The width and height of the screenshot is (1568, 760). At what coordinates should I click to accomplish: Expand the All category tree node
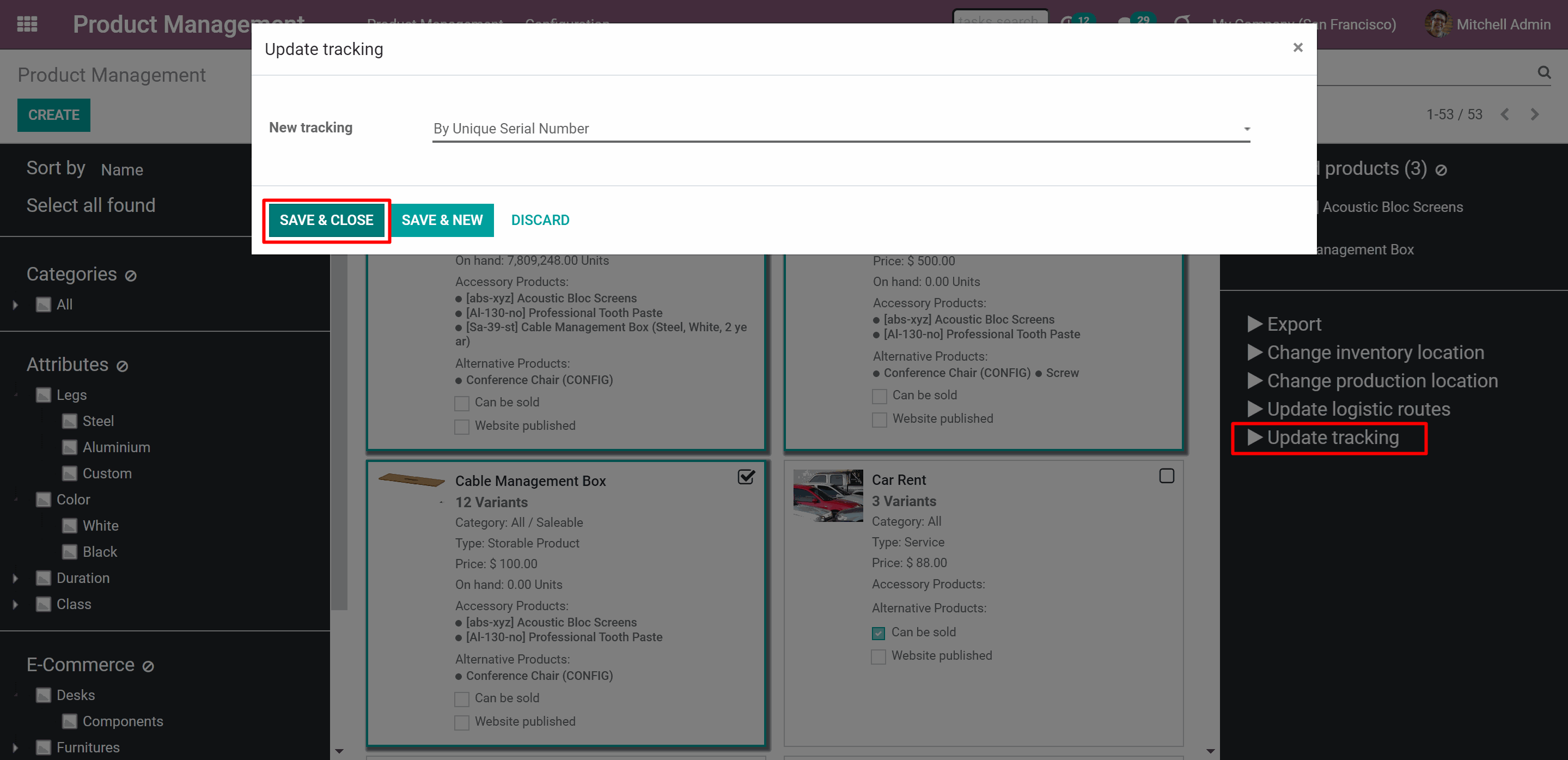coord(15,305)
